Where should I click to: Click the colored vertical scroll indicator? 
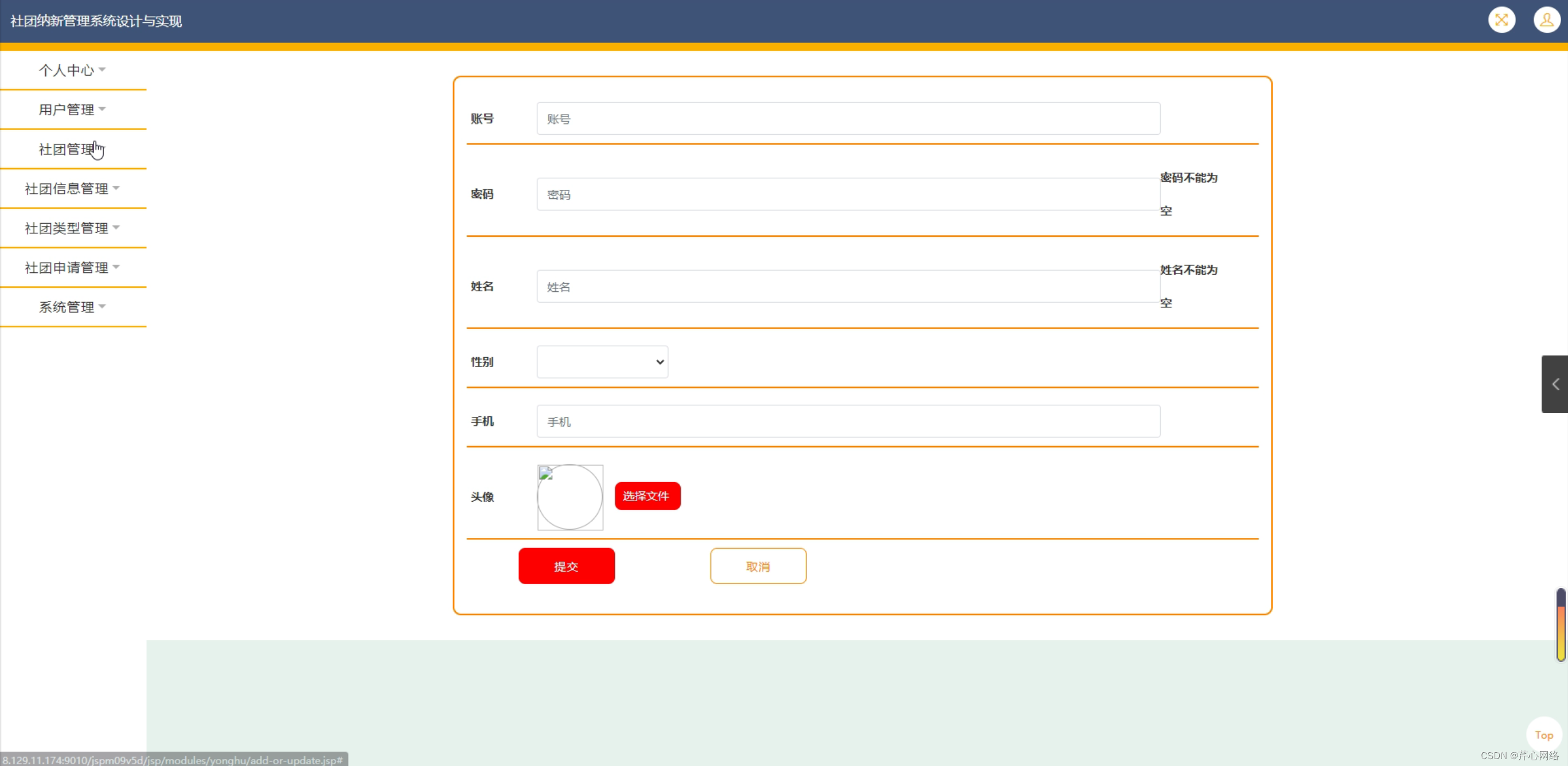pyautogui.click(x=1560, y=625)
